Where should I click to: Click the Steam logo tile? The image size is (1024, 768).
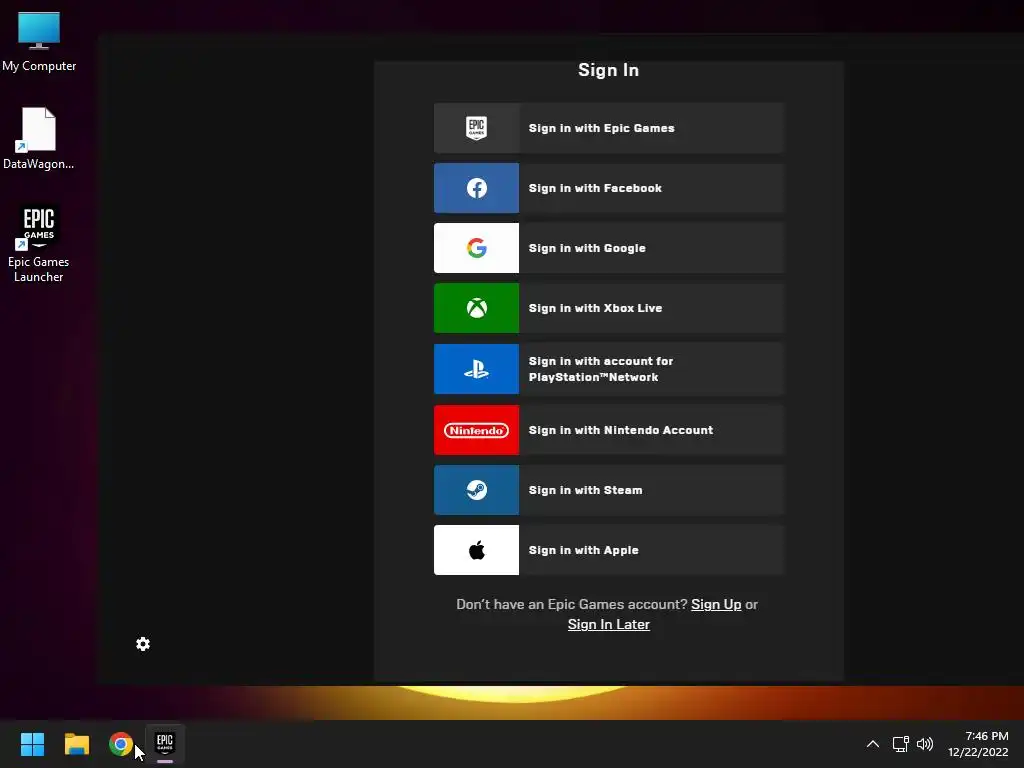click(476, 490)
